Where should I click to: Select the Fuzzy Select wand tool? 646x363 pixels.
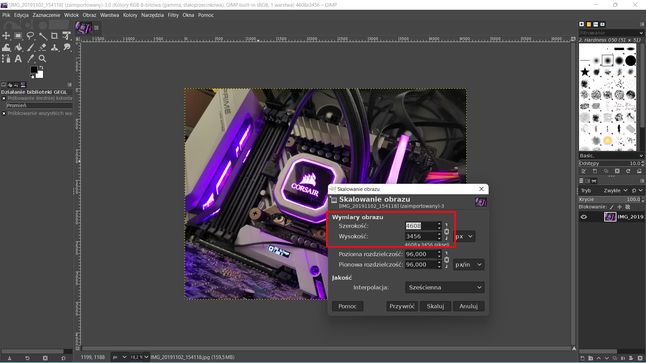pyautogui.click(x=42, y=36)
